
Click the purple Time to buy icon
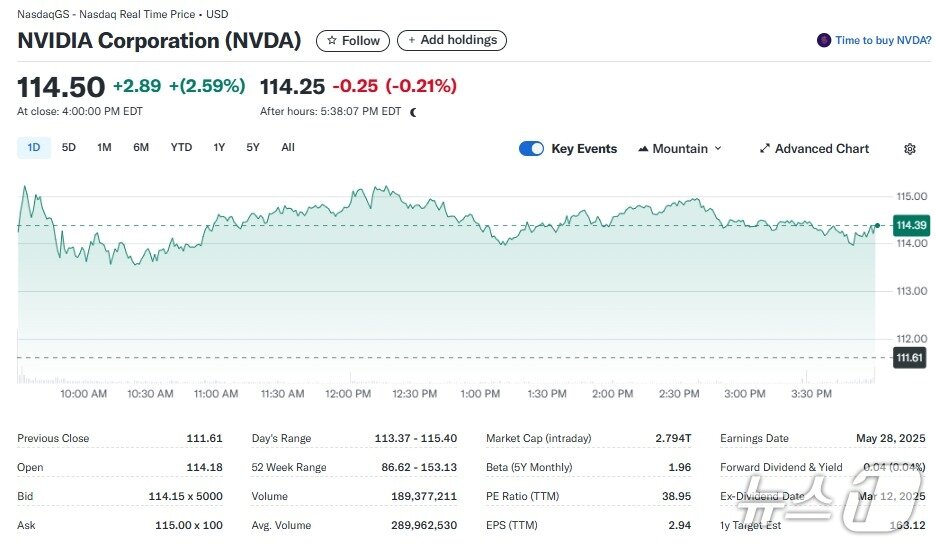[824, 41]
